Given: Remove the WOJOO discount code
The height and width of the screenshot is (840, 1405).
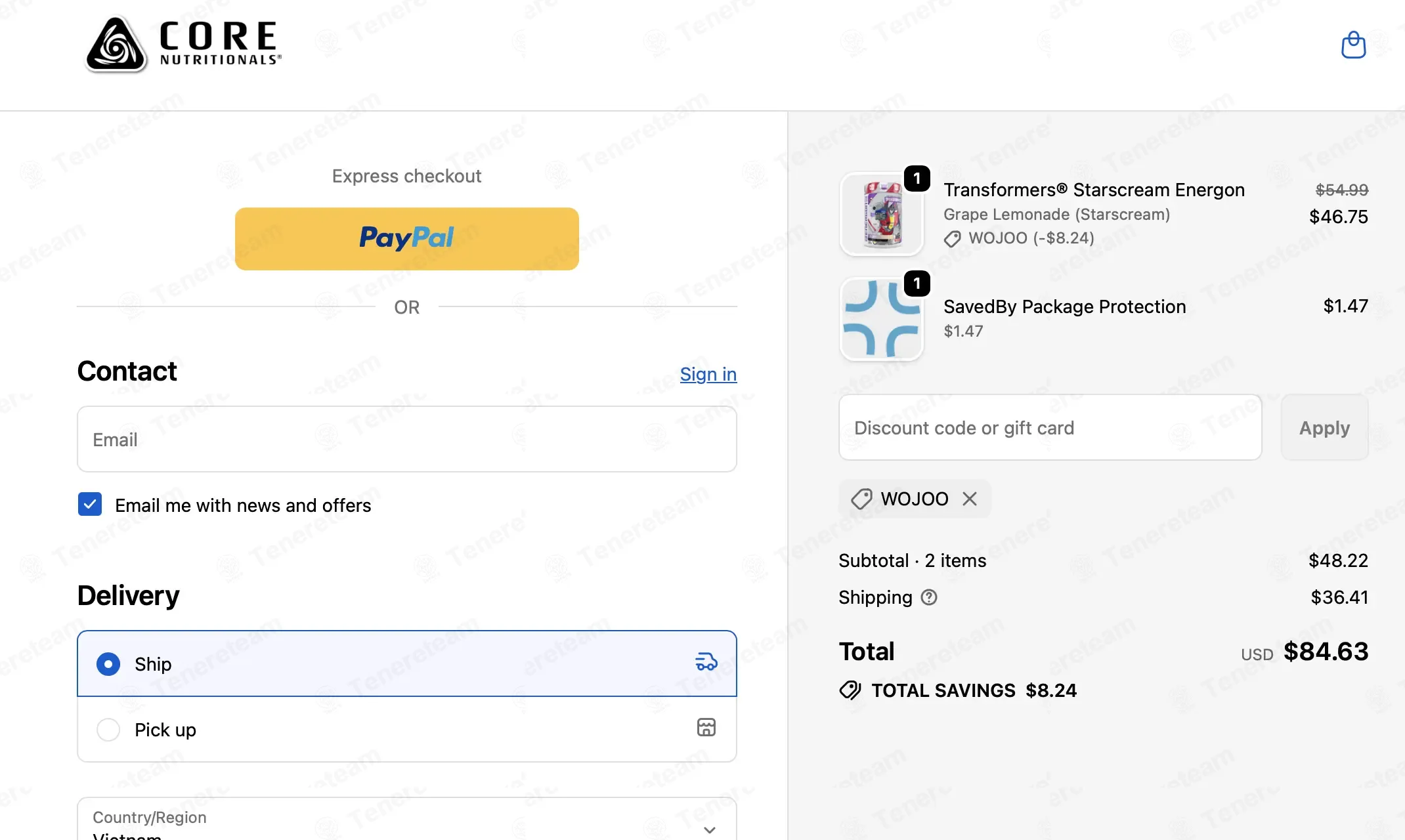Looking at the screenshot, I should [970, 499].
